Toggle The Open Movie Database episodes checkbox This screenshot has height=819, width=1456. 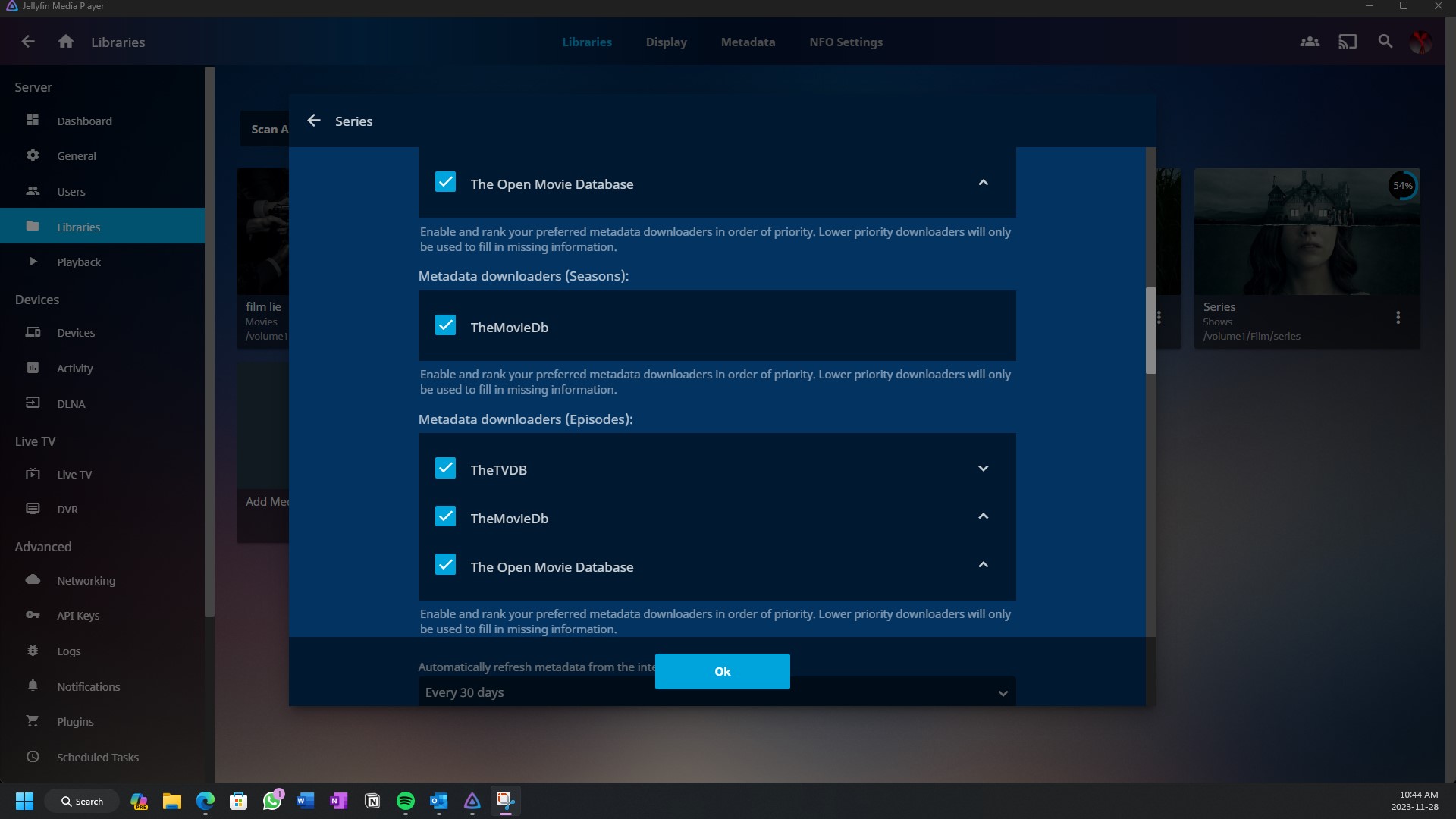click(x=445, y=566)
